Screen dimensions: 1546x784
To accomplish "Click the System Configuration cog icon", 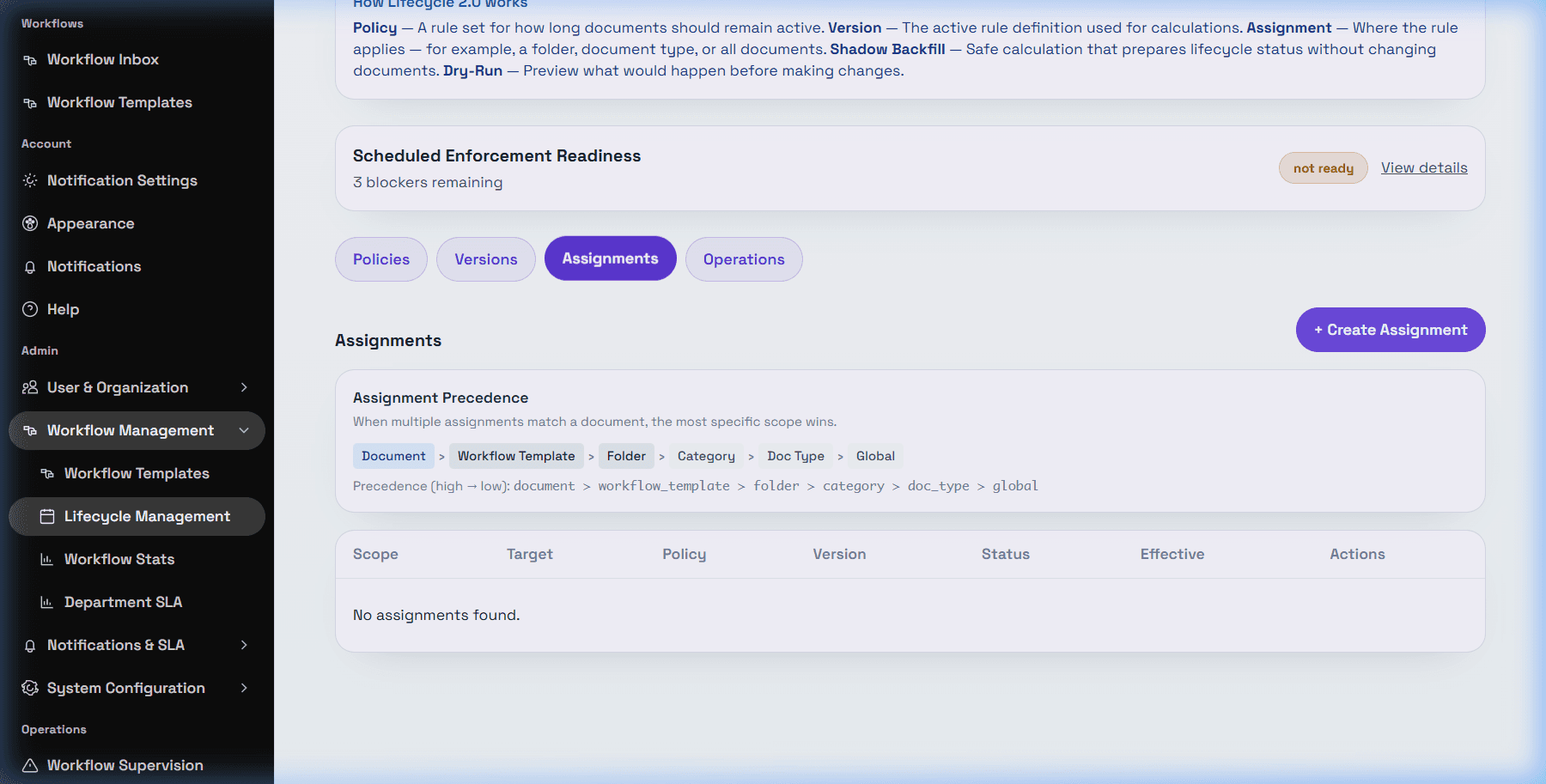I will click(30, 688).
